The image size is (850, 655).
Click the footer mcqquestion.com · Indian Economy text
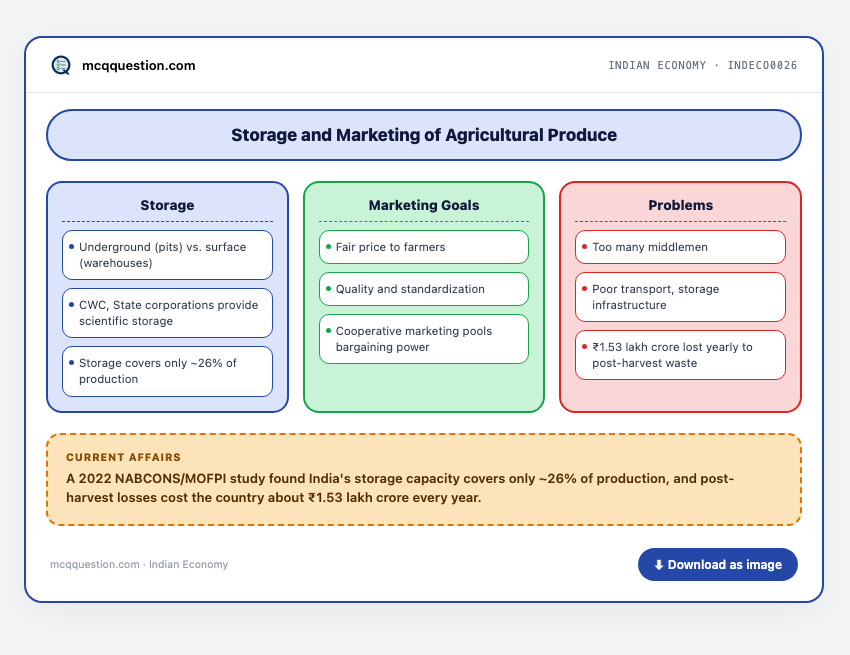pos(139,564)
